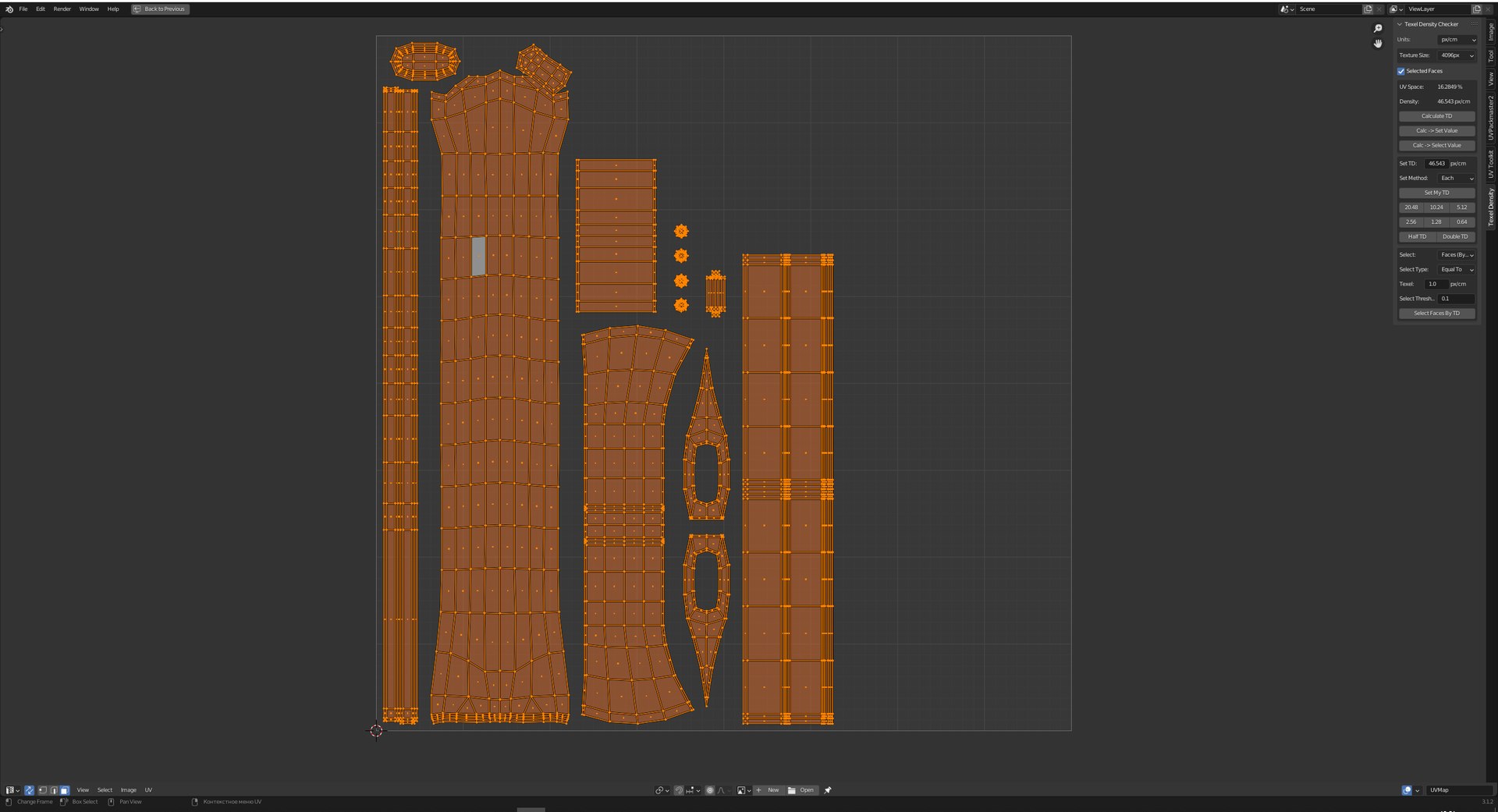Image resolution: width=1498 pixels, height=812 pixels.
Task: Click the proportional falloff curve icon
Action: click(x=722, y=790)
